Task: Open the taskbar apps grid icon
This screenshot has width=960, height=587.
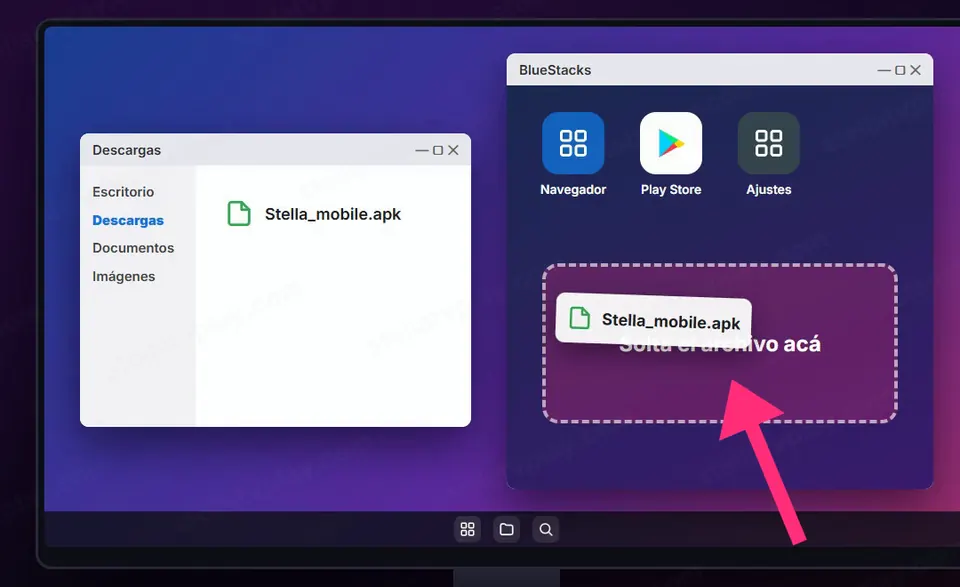Action: [467, 529]
